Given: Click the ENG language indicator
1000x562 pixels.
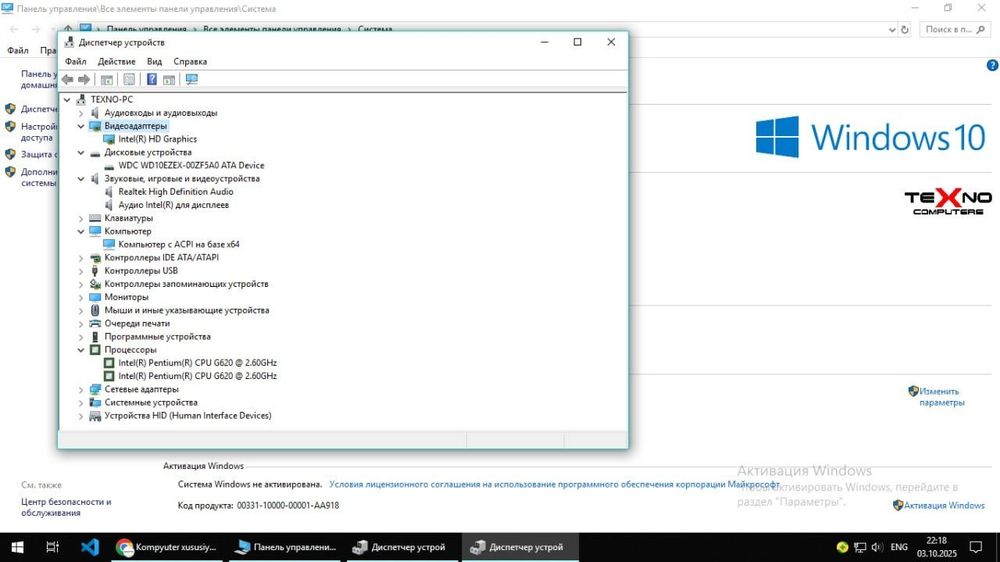Looking at the screenshot, I should pyautogui.click(x=899, y=547).
